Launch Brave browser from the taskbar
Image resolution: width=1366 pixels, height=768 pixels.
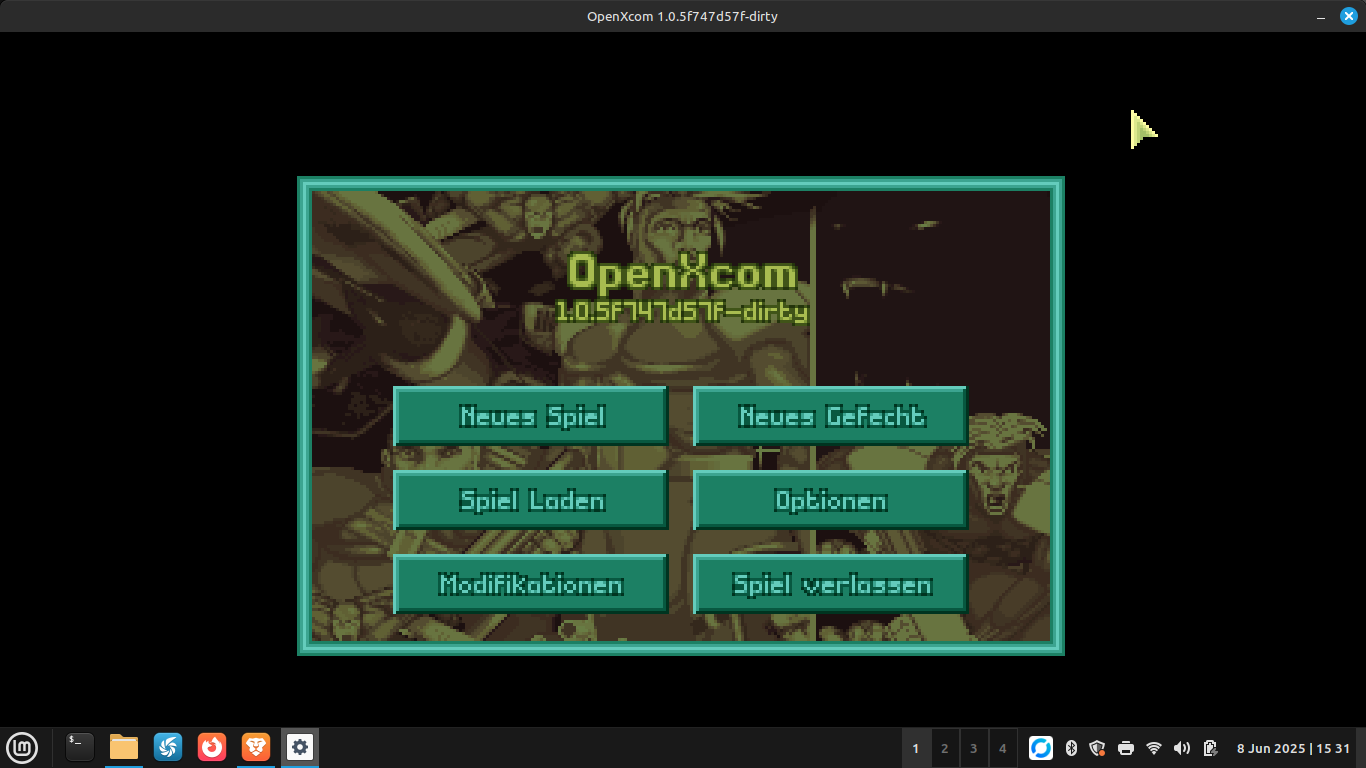click(256, 747)
